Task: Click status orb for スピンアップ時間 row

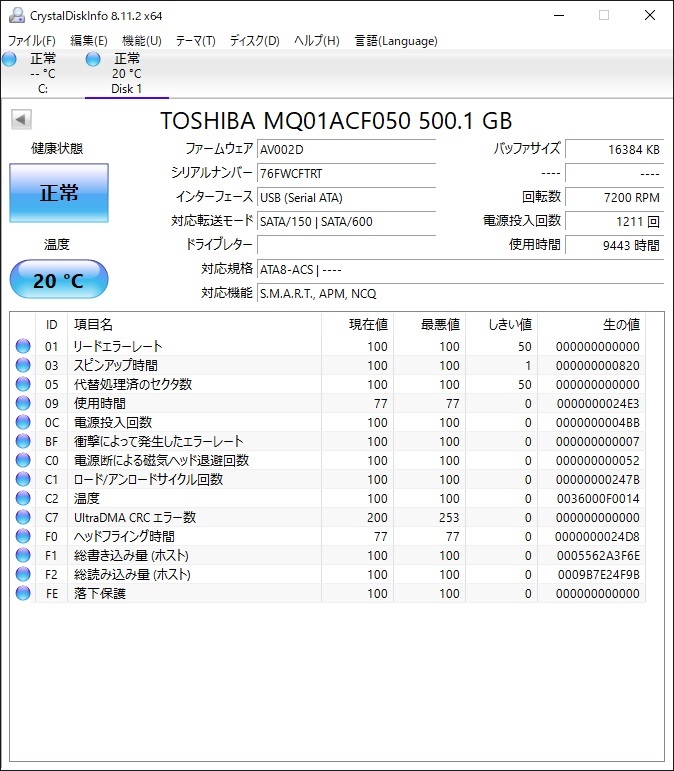Action: (23, 365)
